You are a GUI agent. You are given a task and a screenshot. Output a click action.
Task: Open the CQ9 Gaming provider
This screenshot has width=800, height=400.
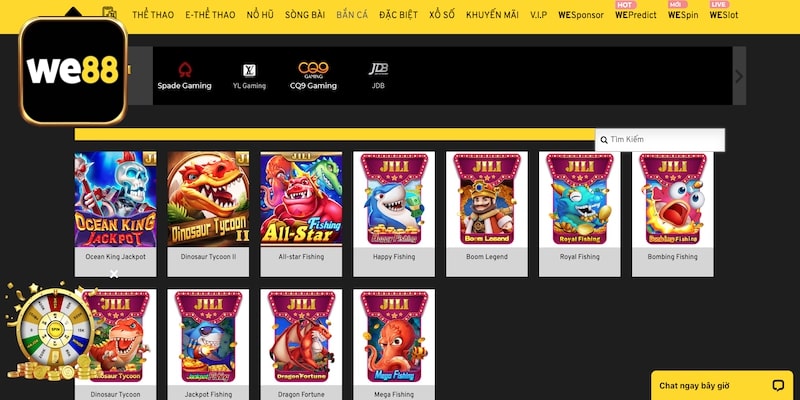pos(313,70)
